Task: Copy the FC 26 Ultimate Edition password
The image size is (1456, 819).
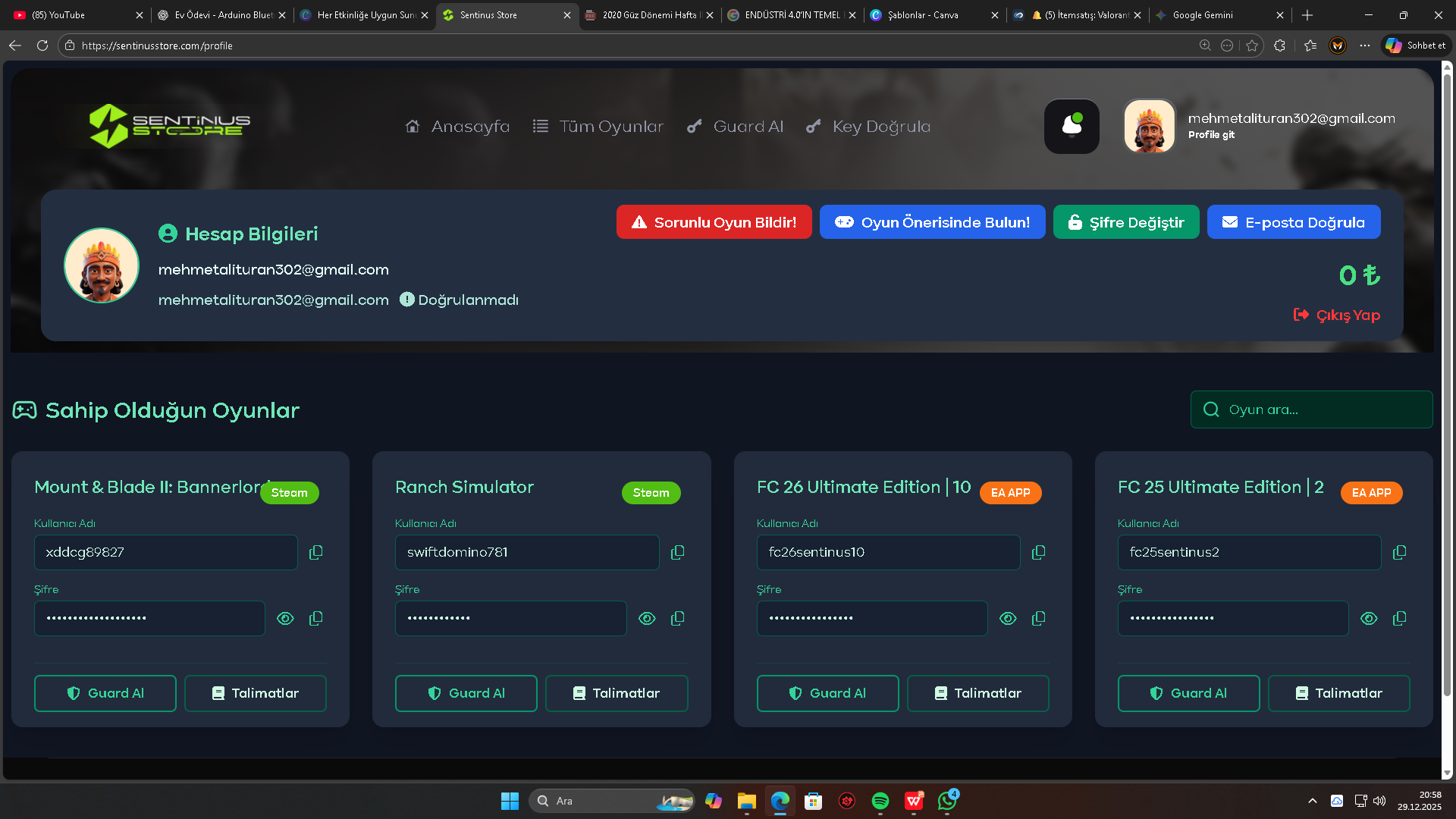Action: (1039, 619)
